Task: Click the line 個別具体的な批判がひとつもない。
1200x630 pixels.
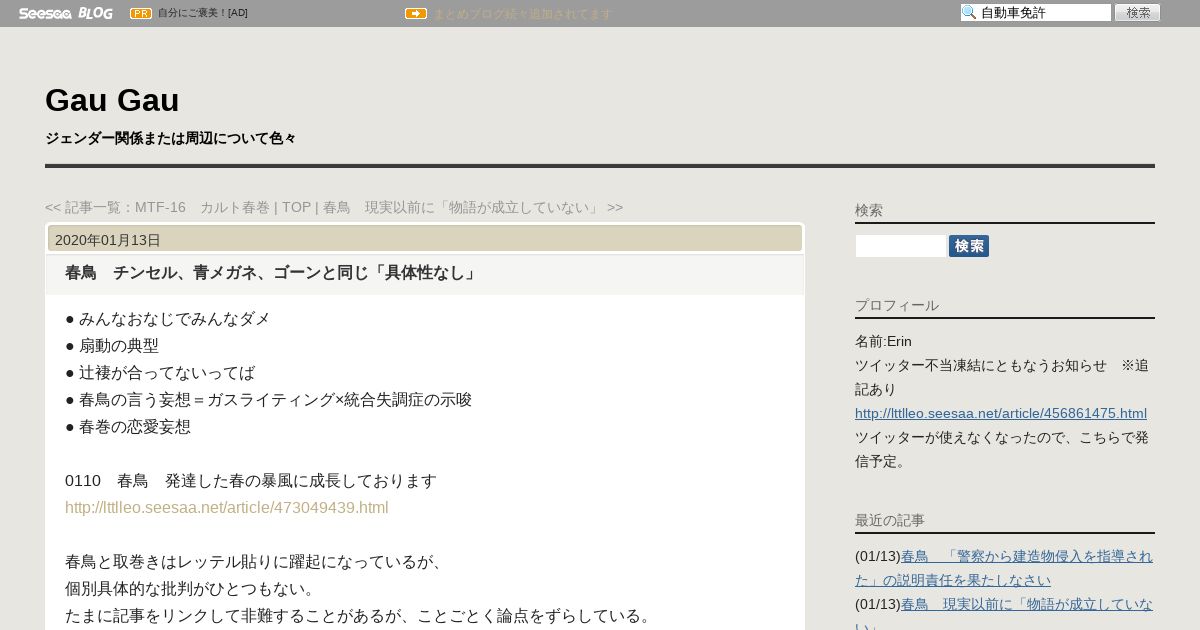Action: [x=191, y=589]
